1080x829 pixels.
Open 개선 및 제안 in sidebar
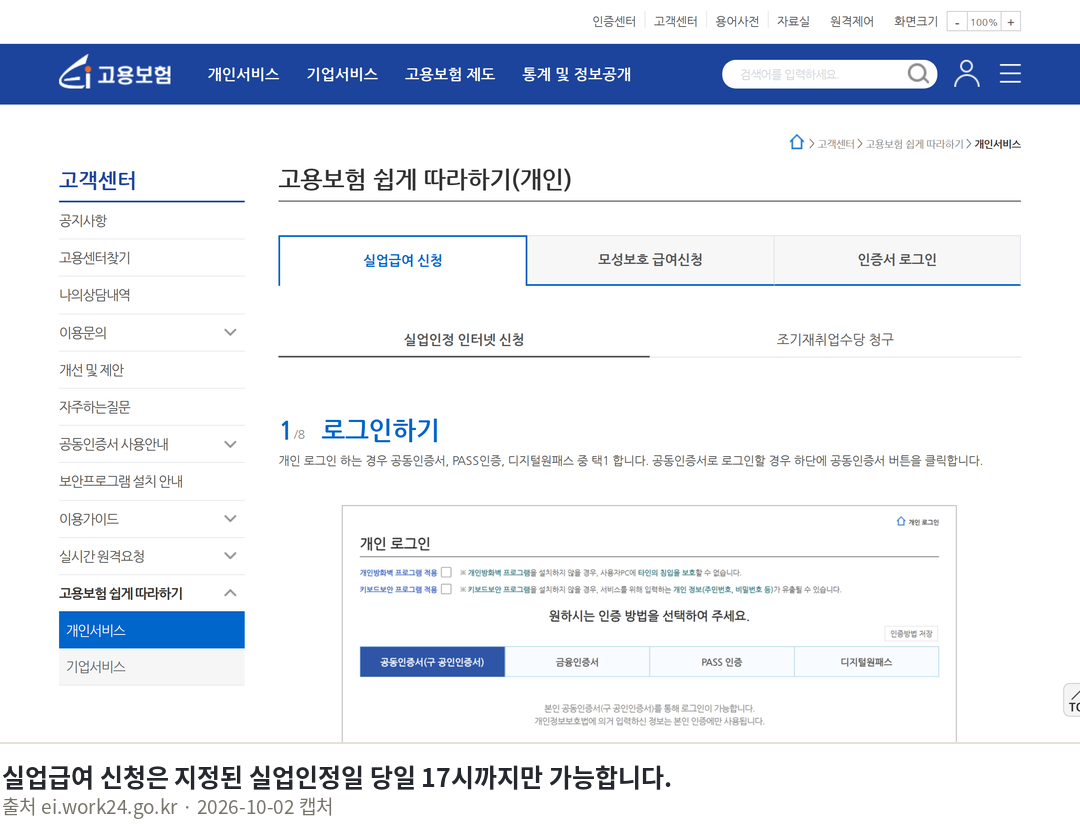152,370
